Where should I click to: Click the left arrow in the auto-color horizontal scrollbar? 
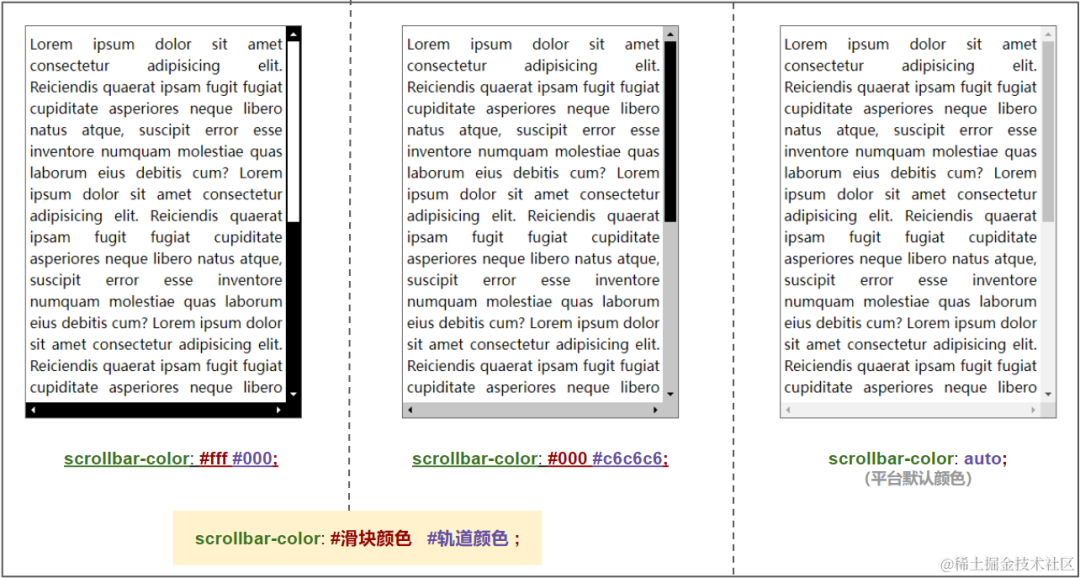point(788,410)
